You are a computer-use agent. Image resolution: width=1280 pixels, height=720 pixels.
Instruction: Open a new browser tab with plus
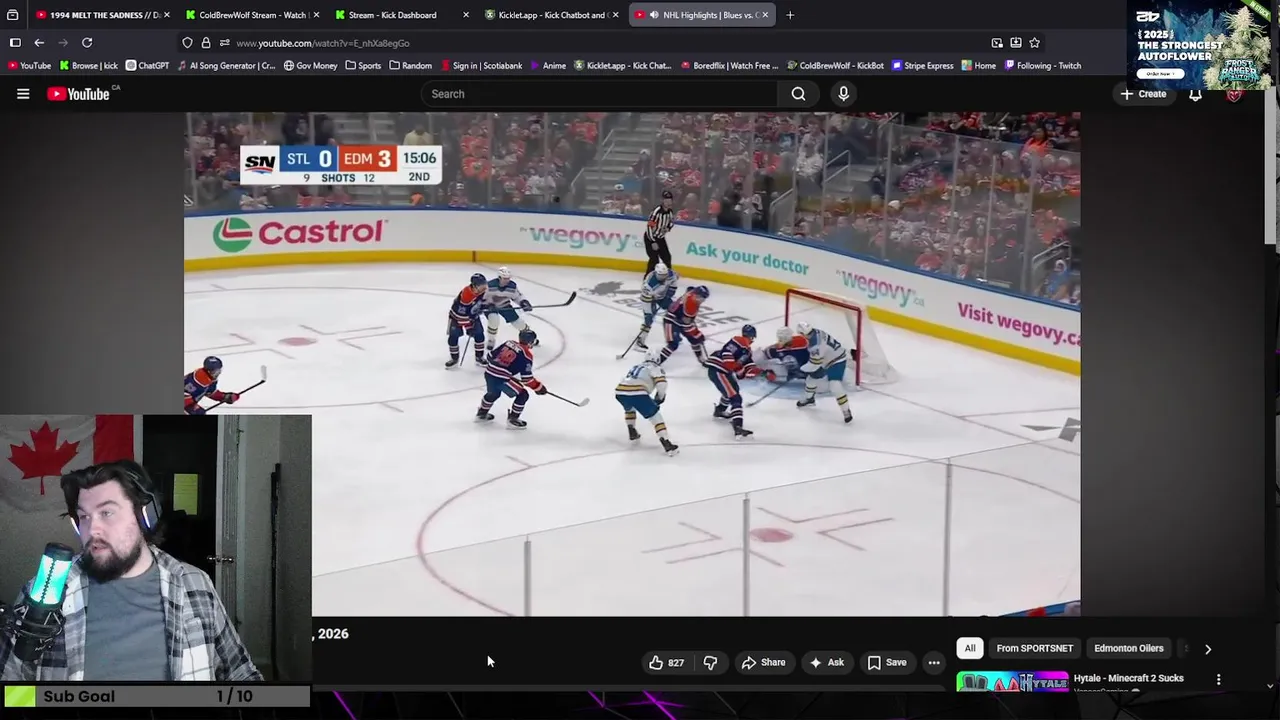coord(790,15)
